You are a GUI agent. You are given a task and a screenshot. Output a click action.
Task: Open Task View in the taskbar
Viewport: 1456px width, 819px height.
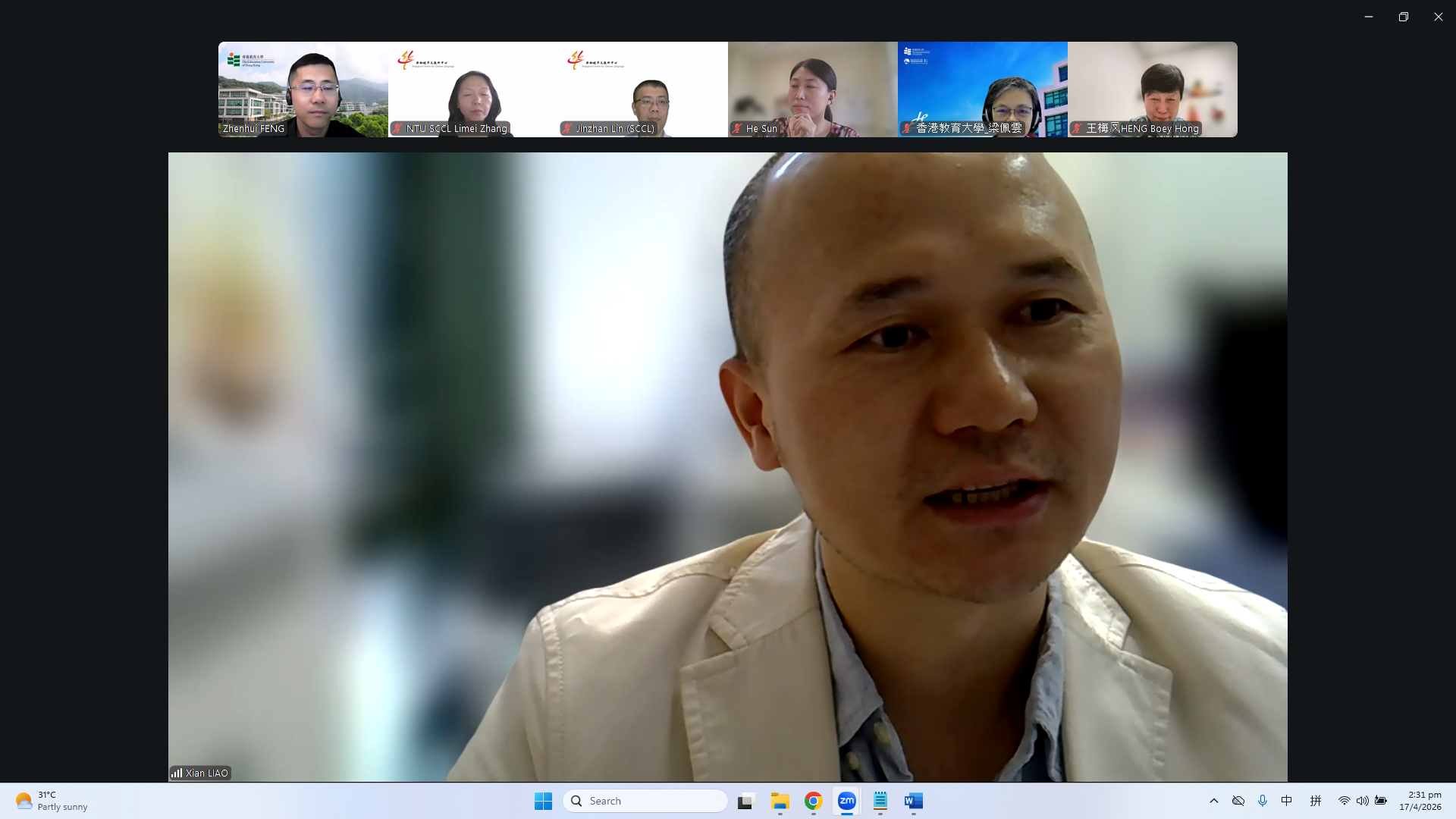[x=747, y=801]
